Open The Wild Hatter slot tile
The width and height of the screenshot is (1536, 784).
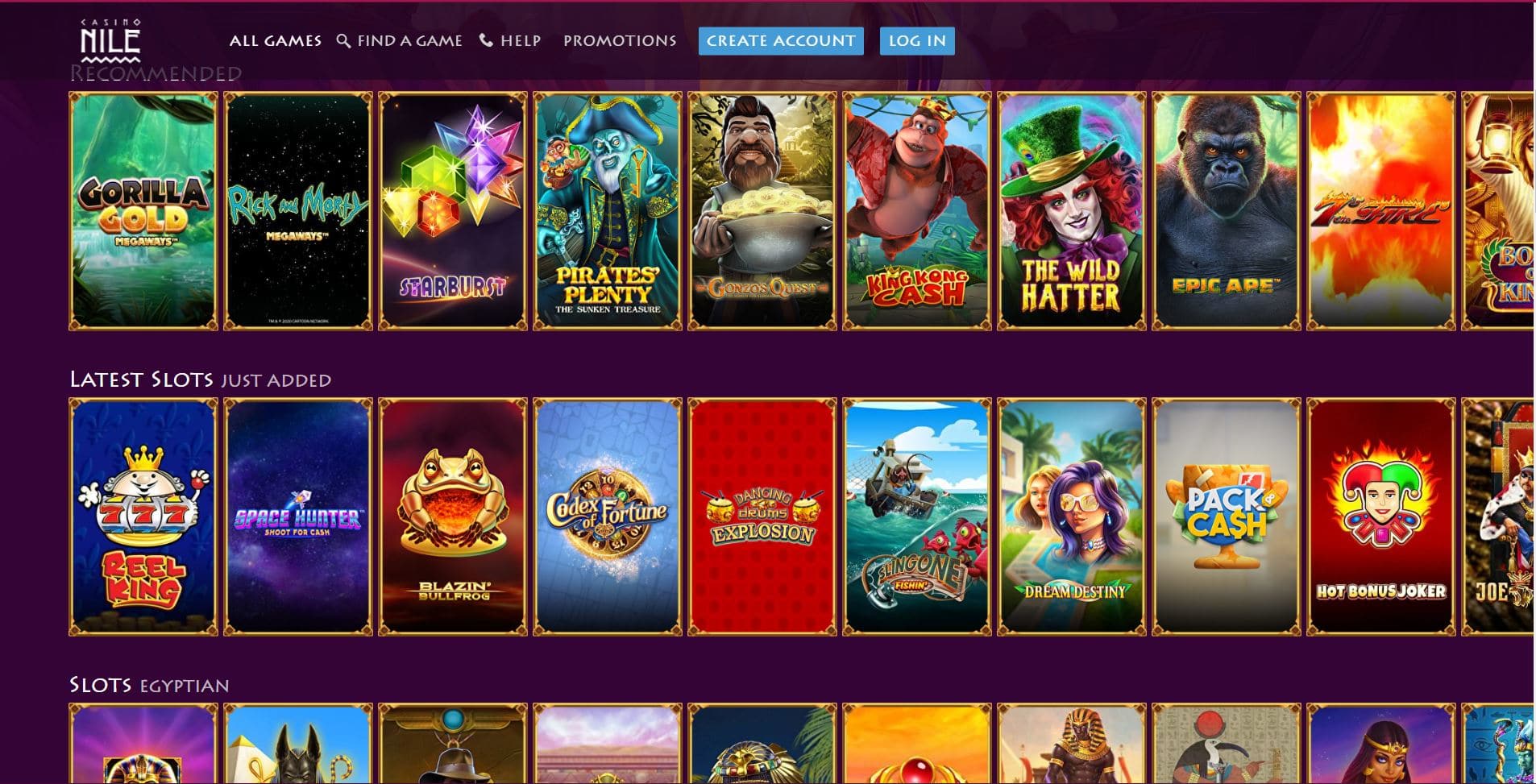[x=1072, y=211]
